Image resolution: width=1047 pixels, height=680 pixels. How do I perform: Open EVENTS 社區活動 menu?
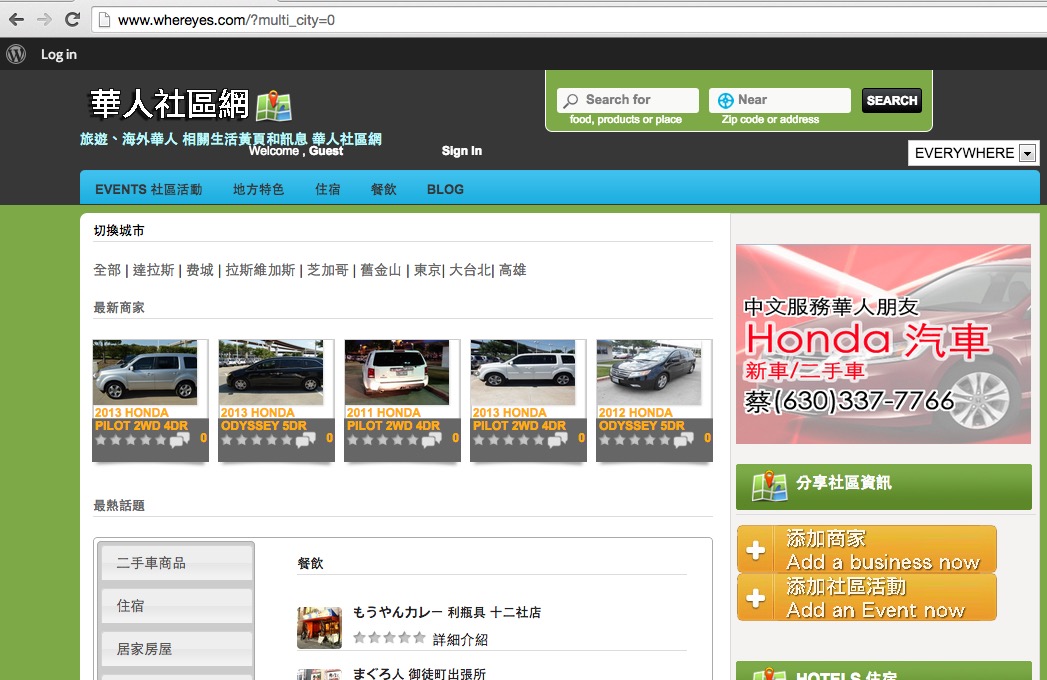tap(148, 190)
